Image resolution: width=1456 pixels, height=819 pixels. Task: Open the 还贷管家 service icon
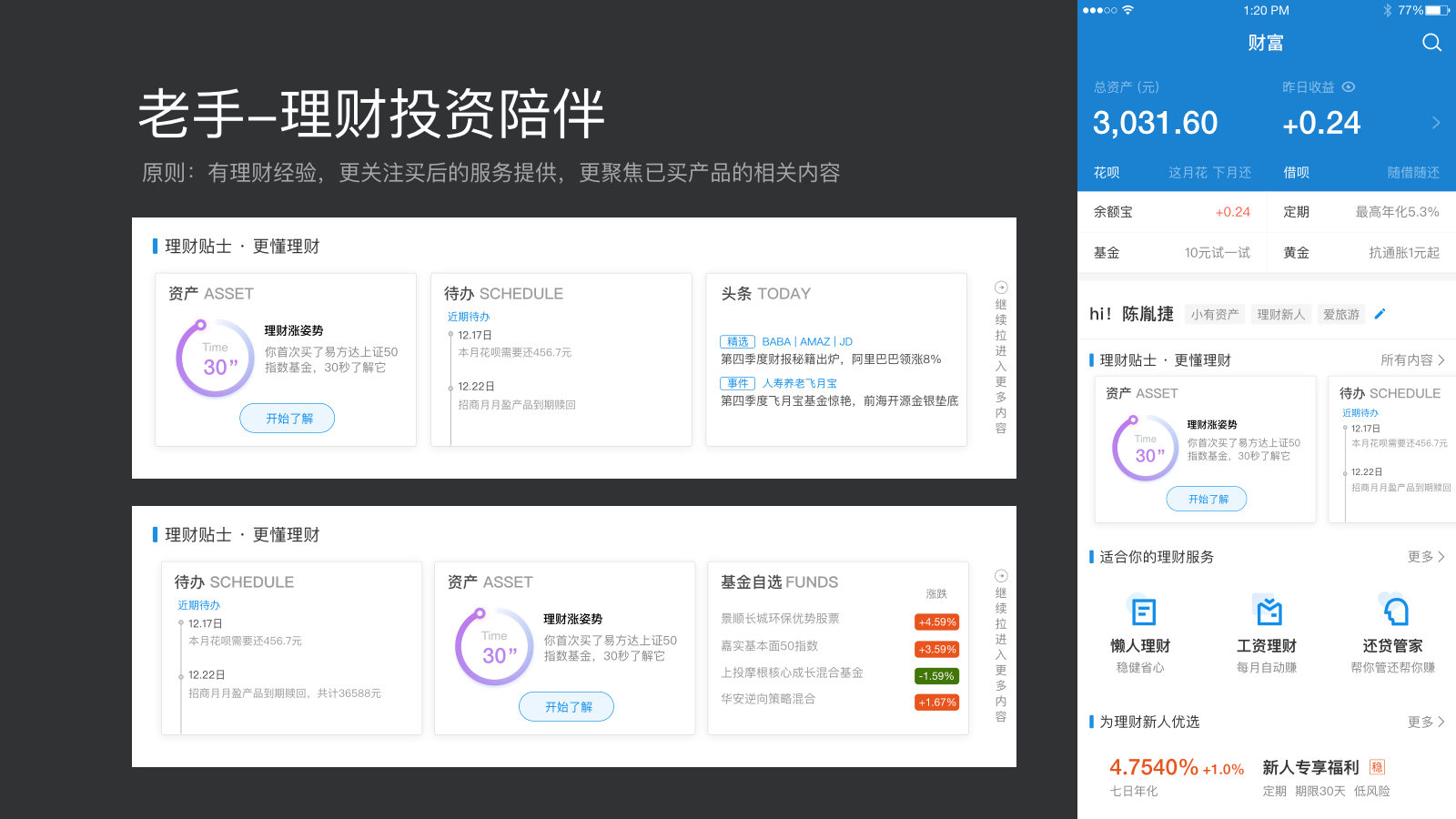(x=1393, y=612)
